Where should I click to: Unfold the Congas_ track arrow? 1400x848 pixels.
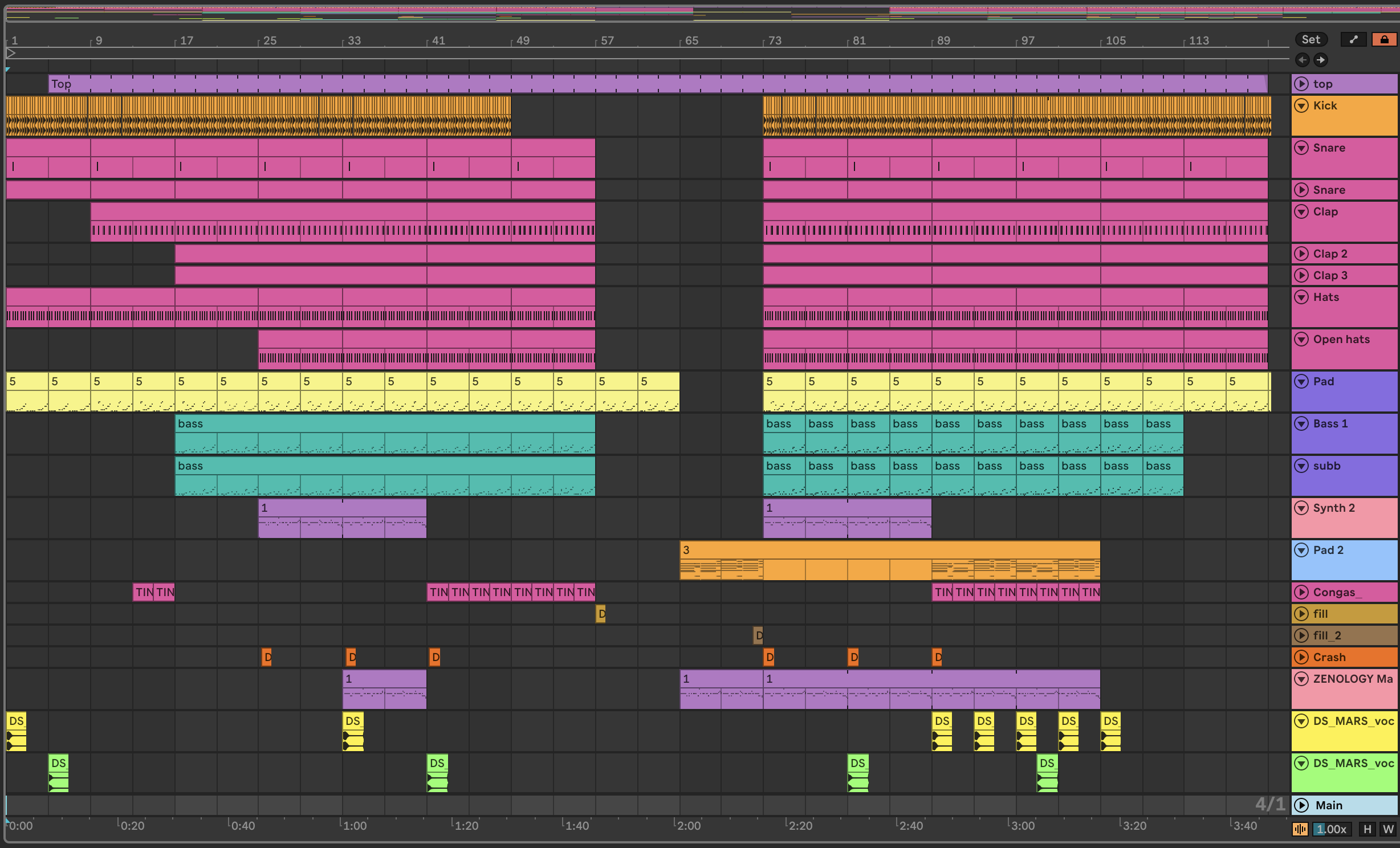pyautogui.click(x=1301, y=592)
